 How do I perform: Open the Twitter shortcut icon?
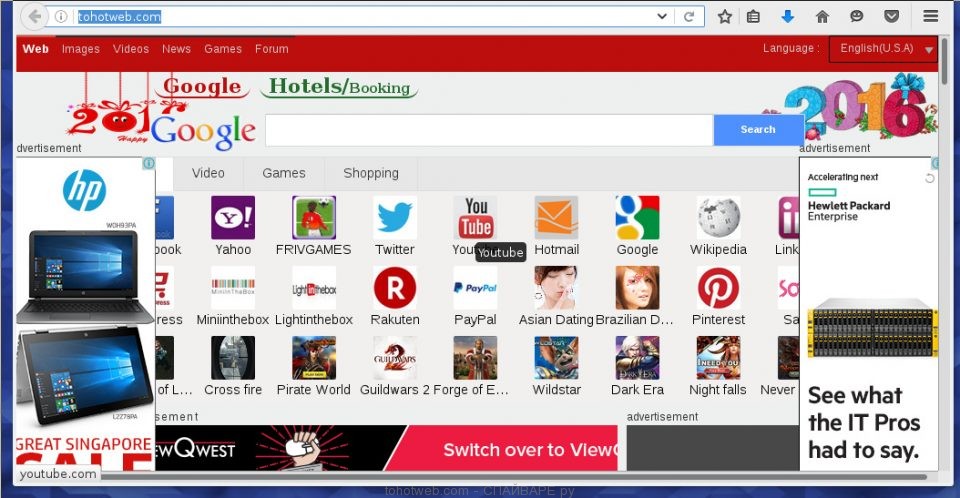click(x=395, y=217)
